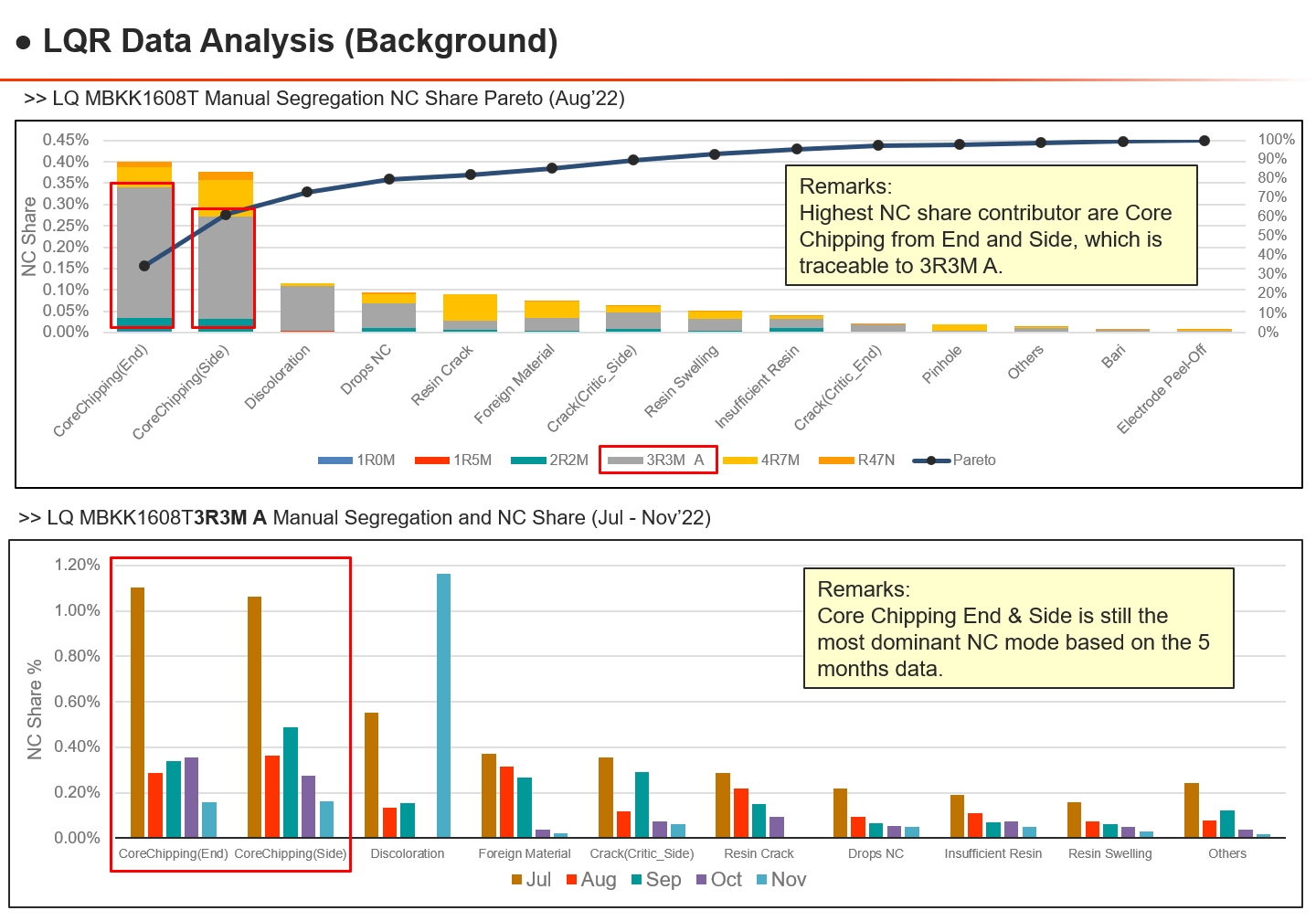The image size is (1316, 921).
Task: Select the 4R7M yellow legend item
Action: tap(760, 460)
